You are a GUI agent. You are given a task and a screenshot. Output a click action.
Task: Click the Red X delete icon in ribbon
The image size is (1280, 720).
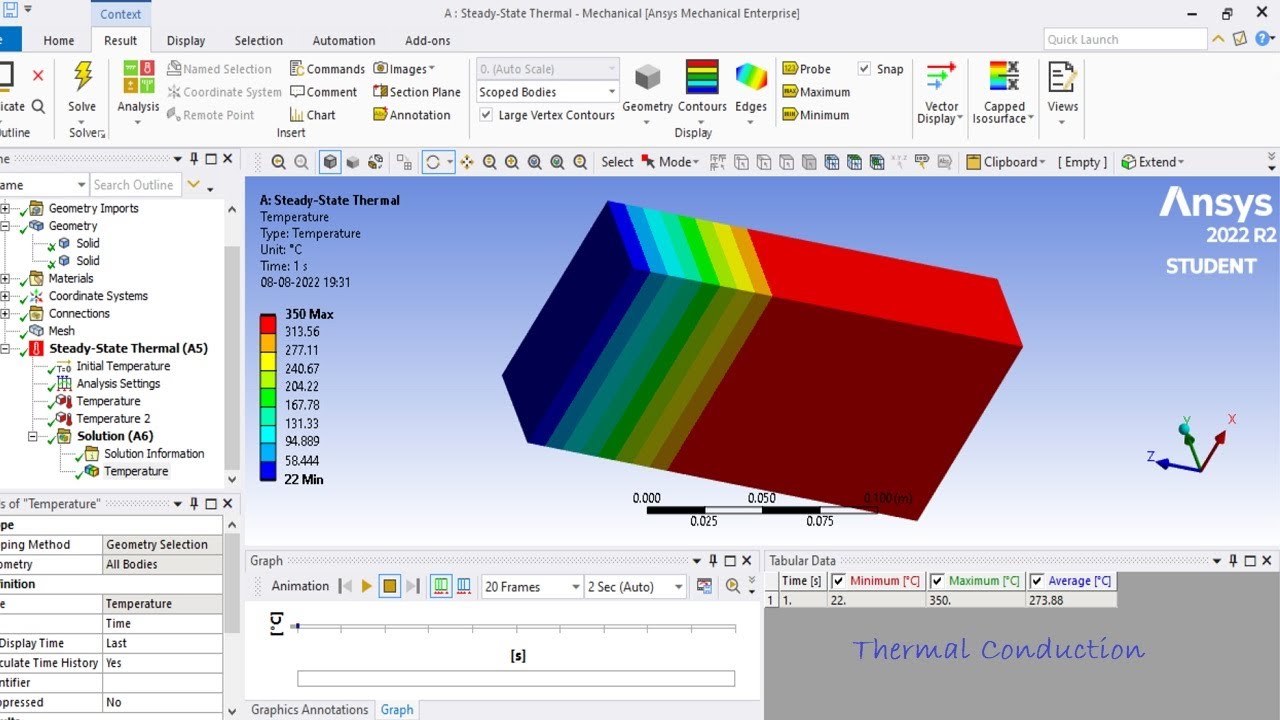click(x=38, y=76)
